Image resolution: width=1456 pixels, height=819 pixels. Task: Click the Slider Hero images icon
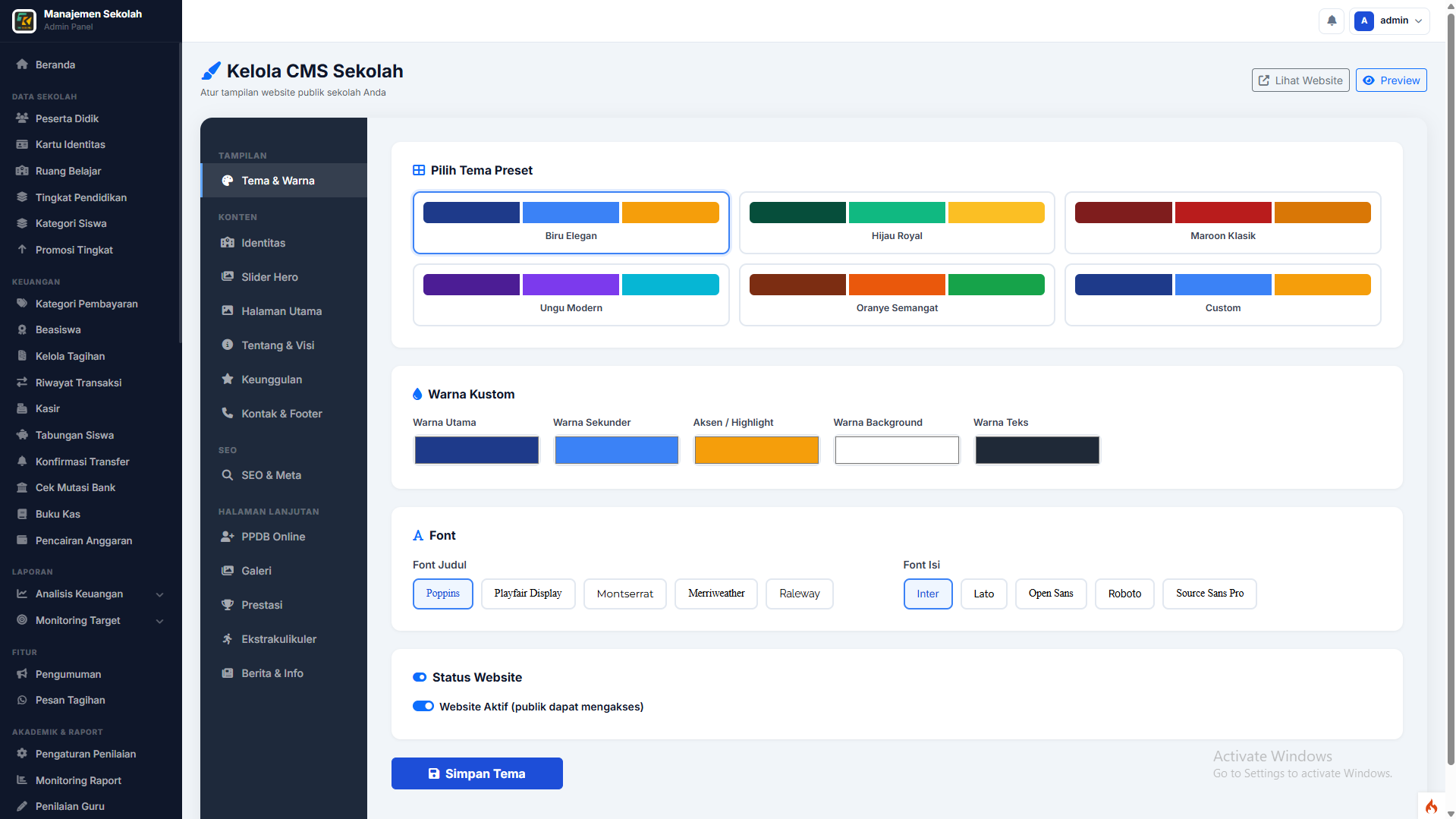228,277
